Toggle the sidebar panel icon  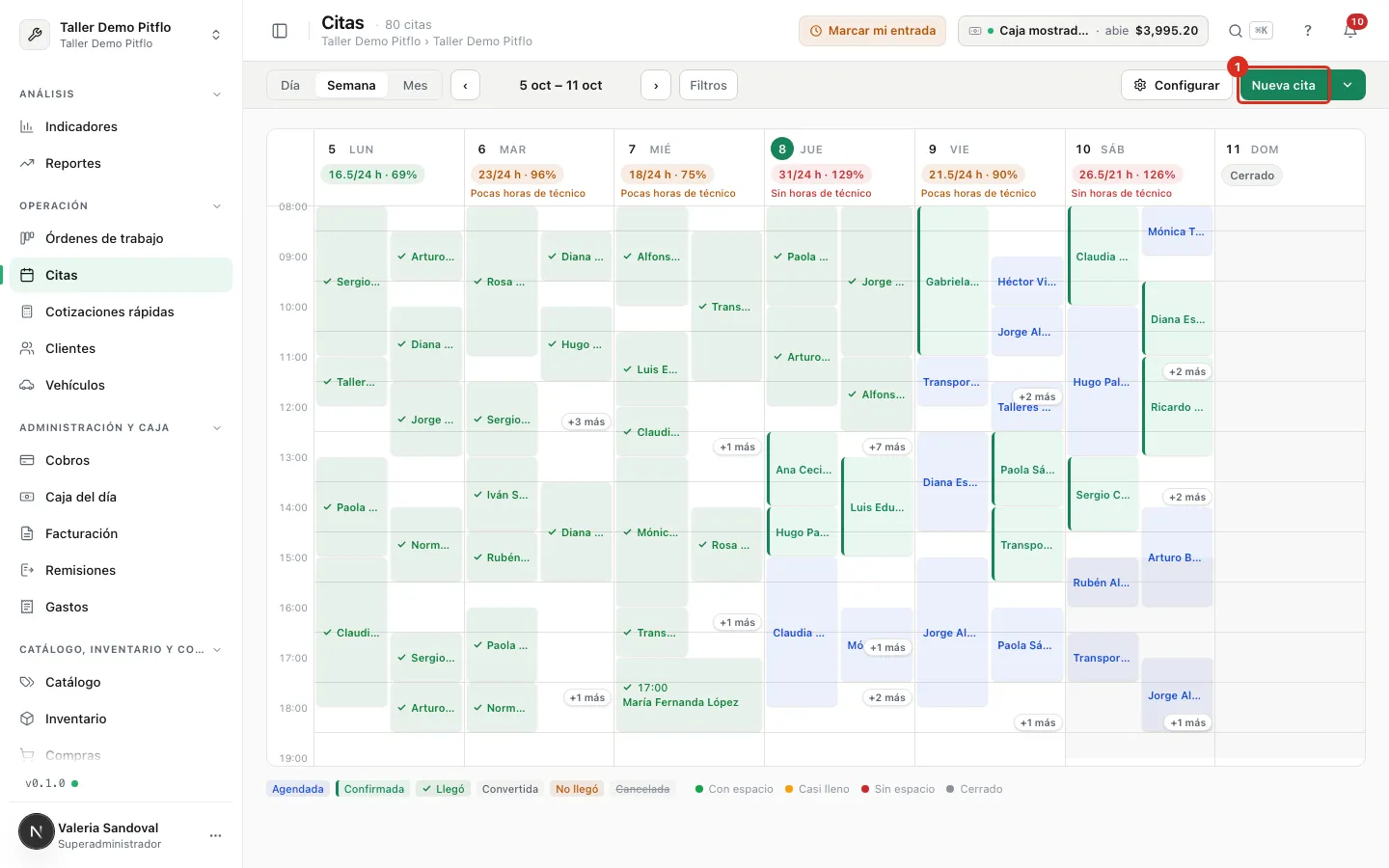pyautogui.click(x=280, y=31)
